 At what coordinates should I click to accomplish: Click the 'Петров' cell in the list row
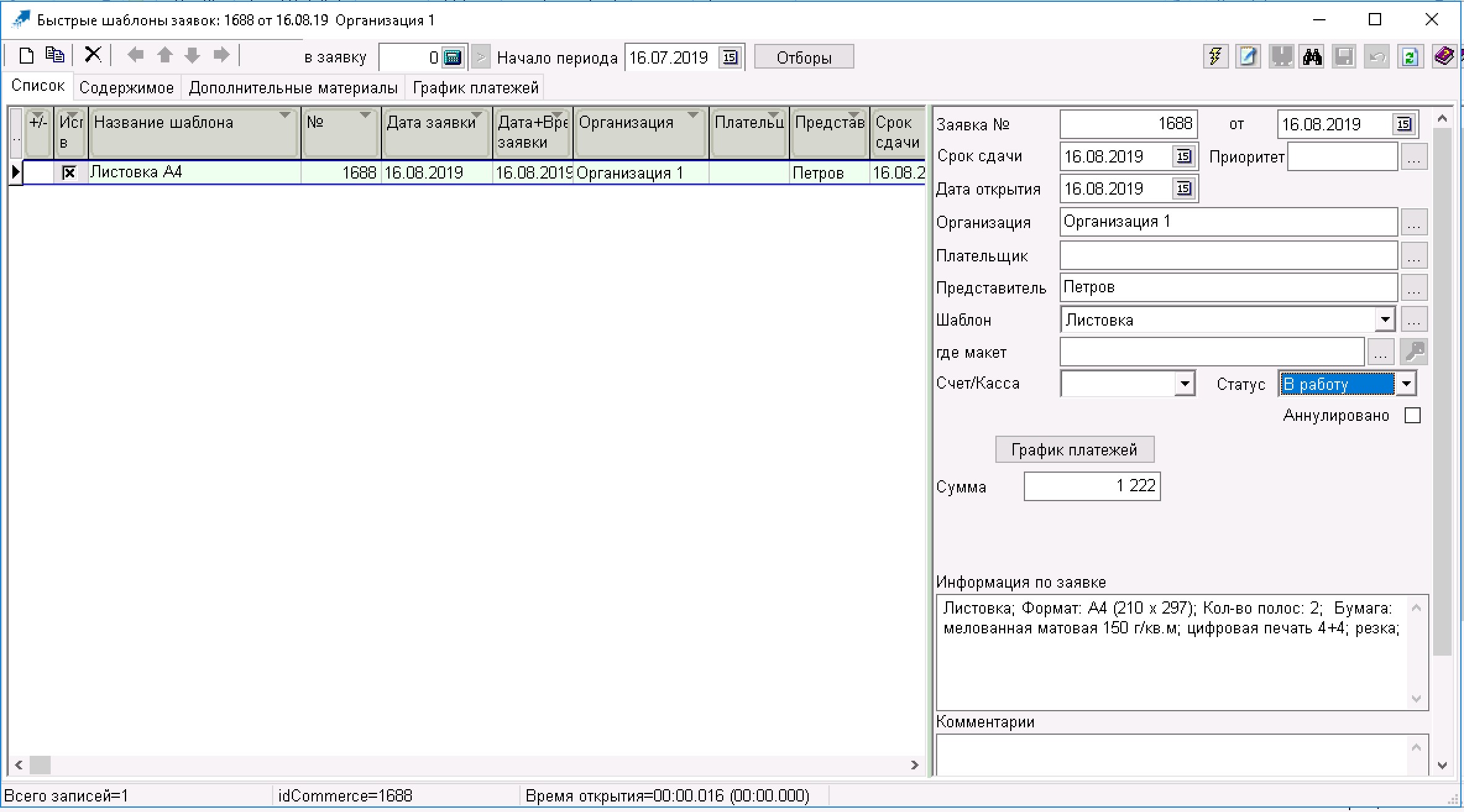coord(830,173)
